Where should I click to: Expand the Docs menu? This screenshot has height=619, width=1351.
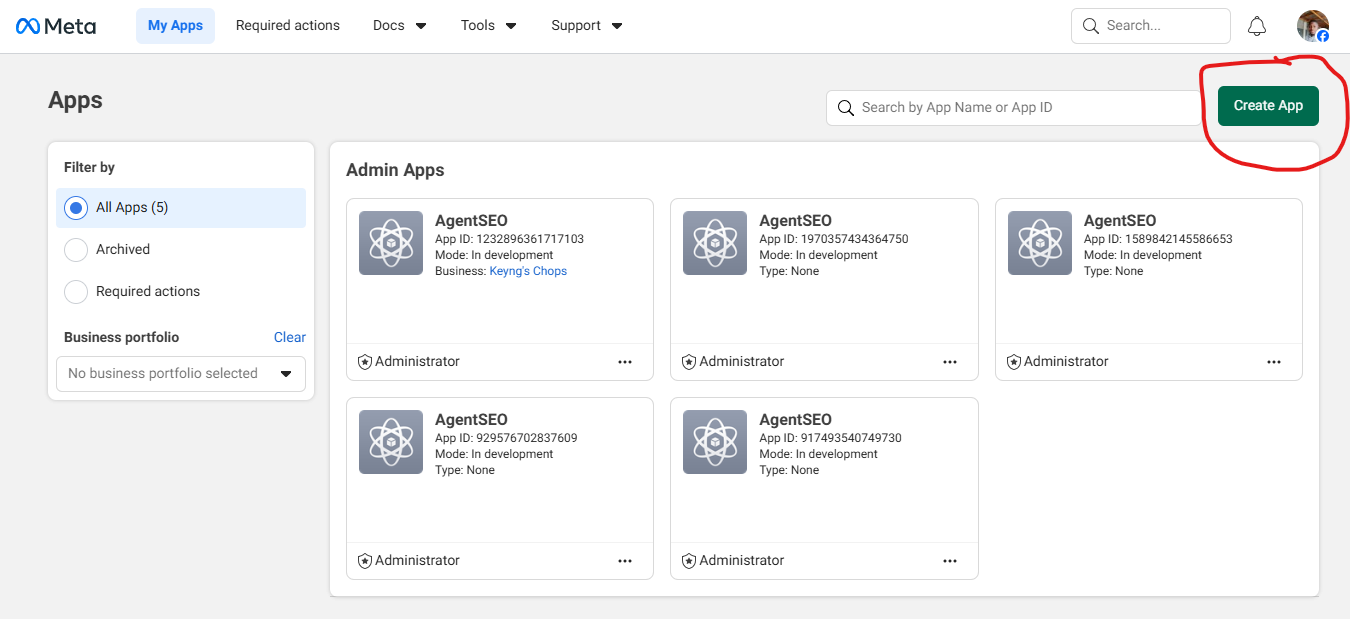(x=399, y=26)
